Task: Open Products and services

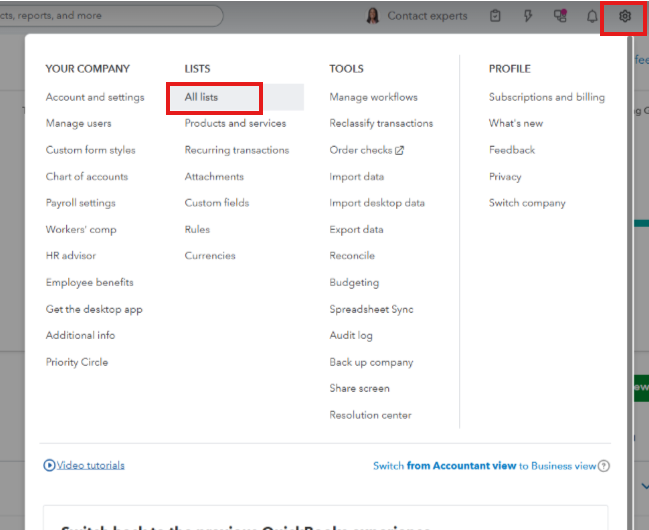Action: (x=235, y=123)
